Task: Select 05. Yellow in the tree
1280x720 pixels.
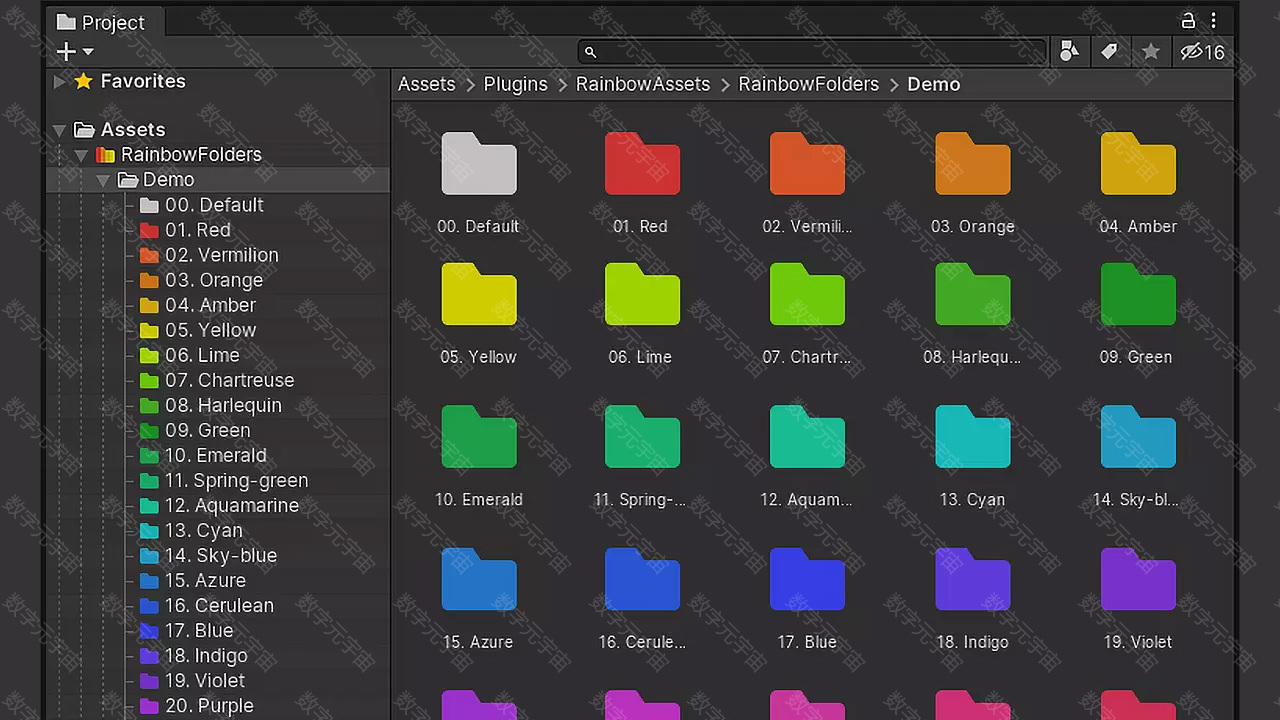Action: [x=211, y=330]
